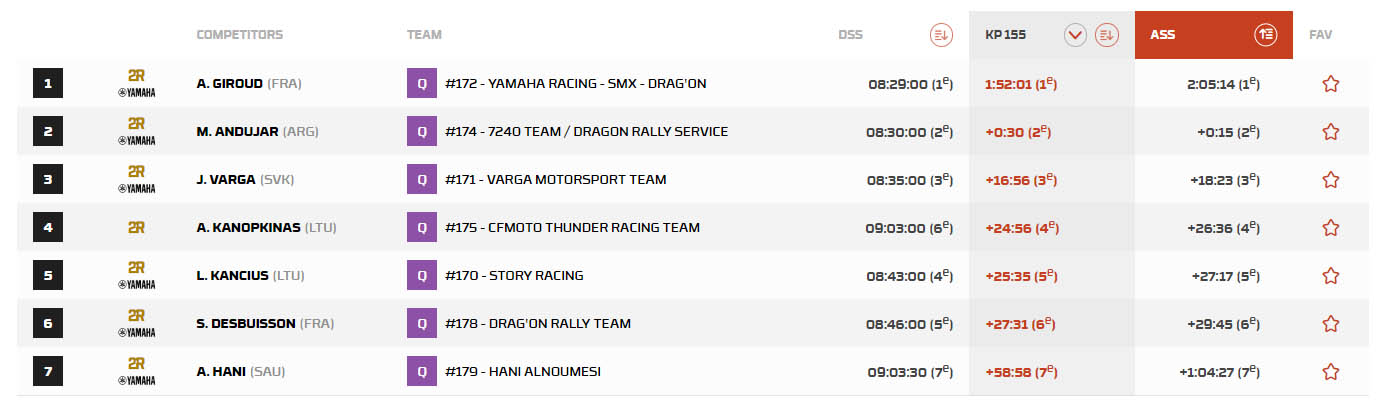
Task: Star A. Kanopkinas as a favorite
Action: (1330, 228)
